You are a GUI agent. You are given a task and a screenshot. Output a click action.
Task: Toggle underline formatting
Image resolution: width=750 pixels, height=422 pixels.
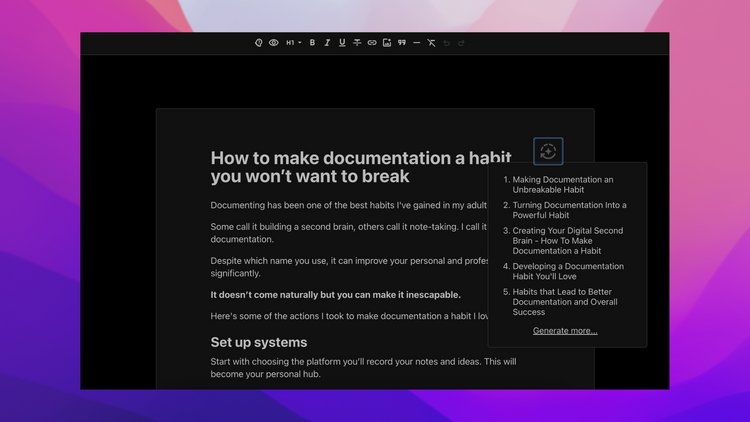pyautogui.click(x=342, y=43)
